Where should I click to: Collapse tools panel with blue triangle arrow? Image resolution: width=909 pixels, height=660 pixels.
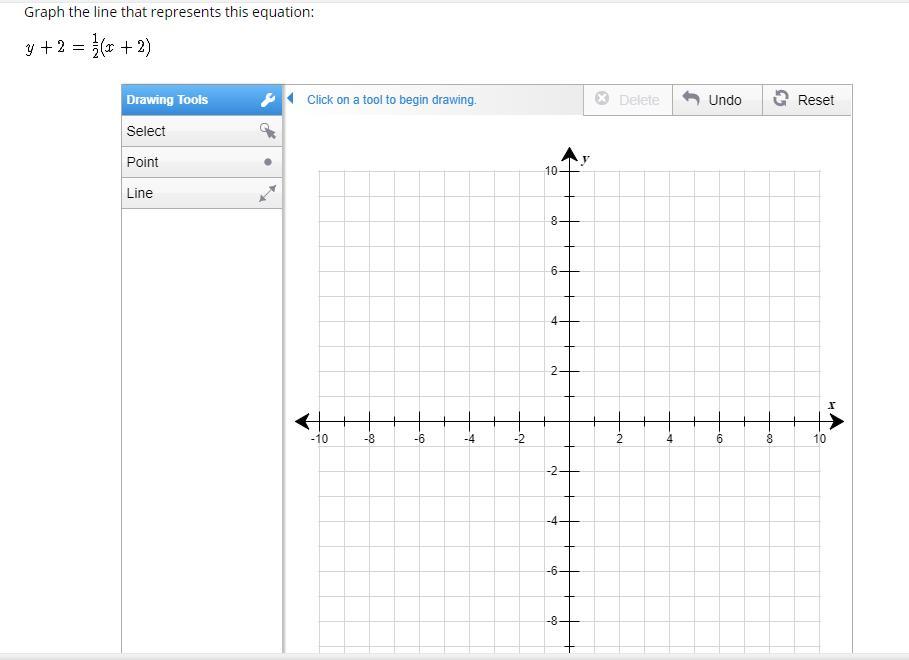point(290,99)
